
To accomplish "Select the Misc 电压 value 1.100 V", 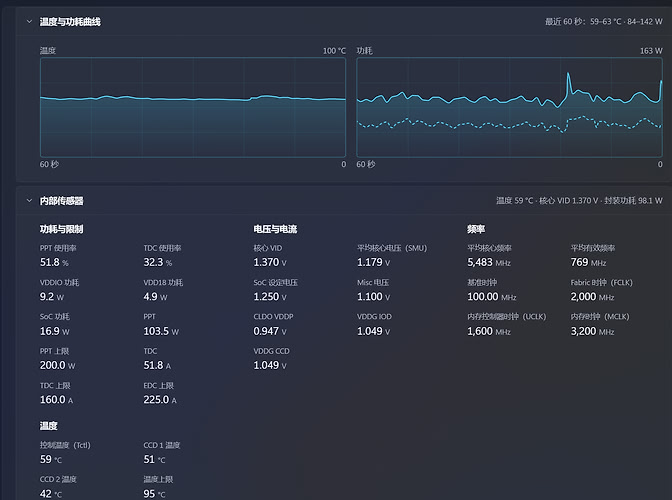I will 374,296.
